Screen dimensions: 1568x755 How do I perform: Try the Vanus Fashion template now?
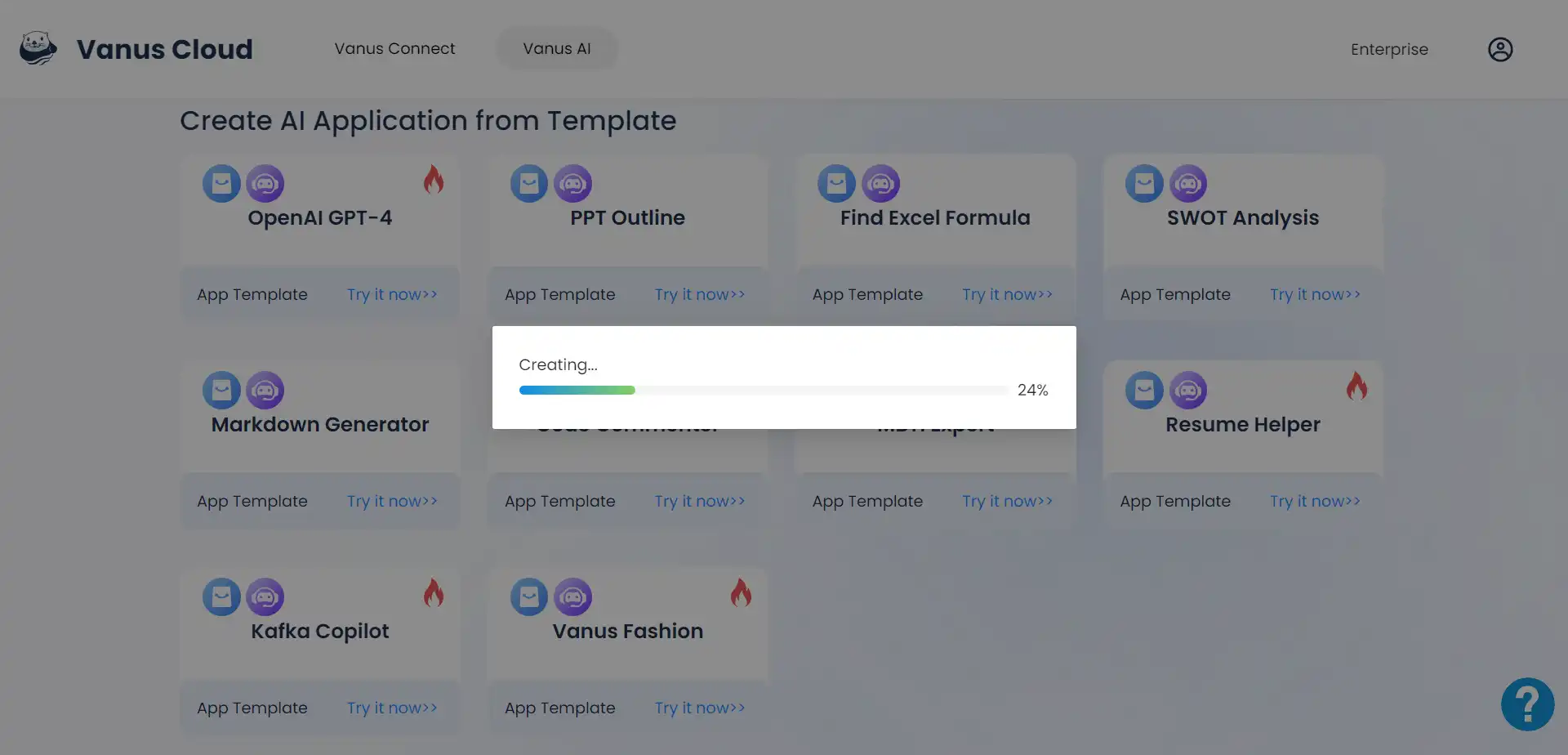(x=700, y=708)
